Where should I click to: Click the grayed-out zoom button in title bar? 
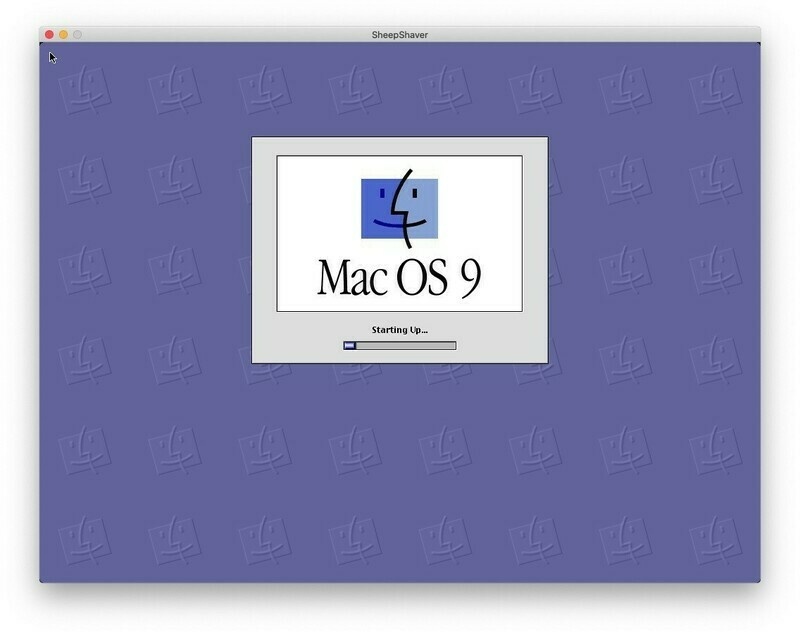(x=77, y=35)
